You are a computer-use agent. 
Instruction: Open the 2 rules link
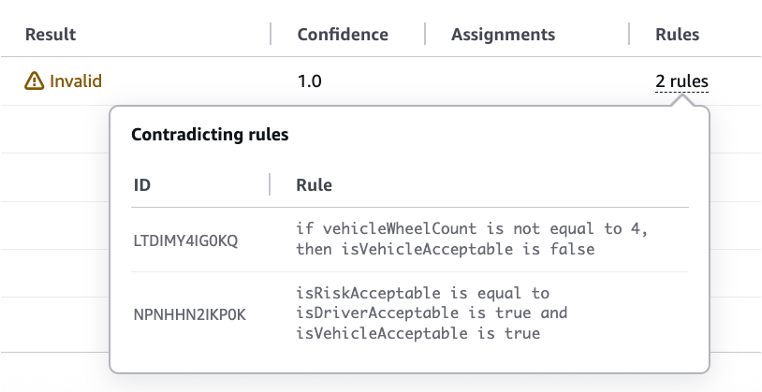tap(682, 81)
